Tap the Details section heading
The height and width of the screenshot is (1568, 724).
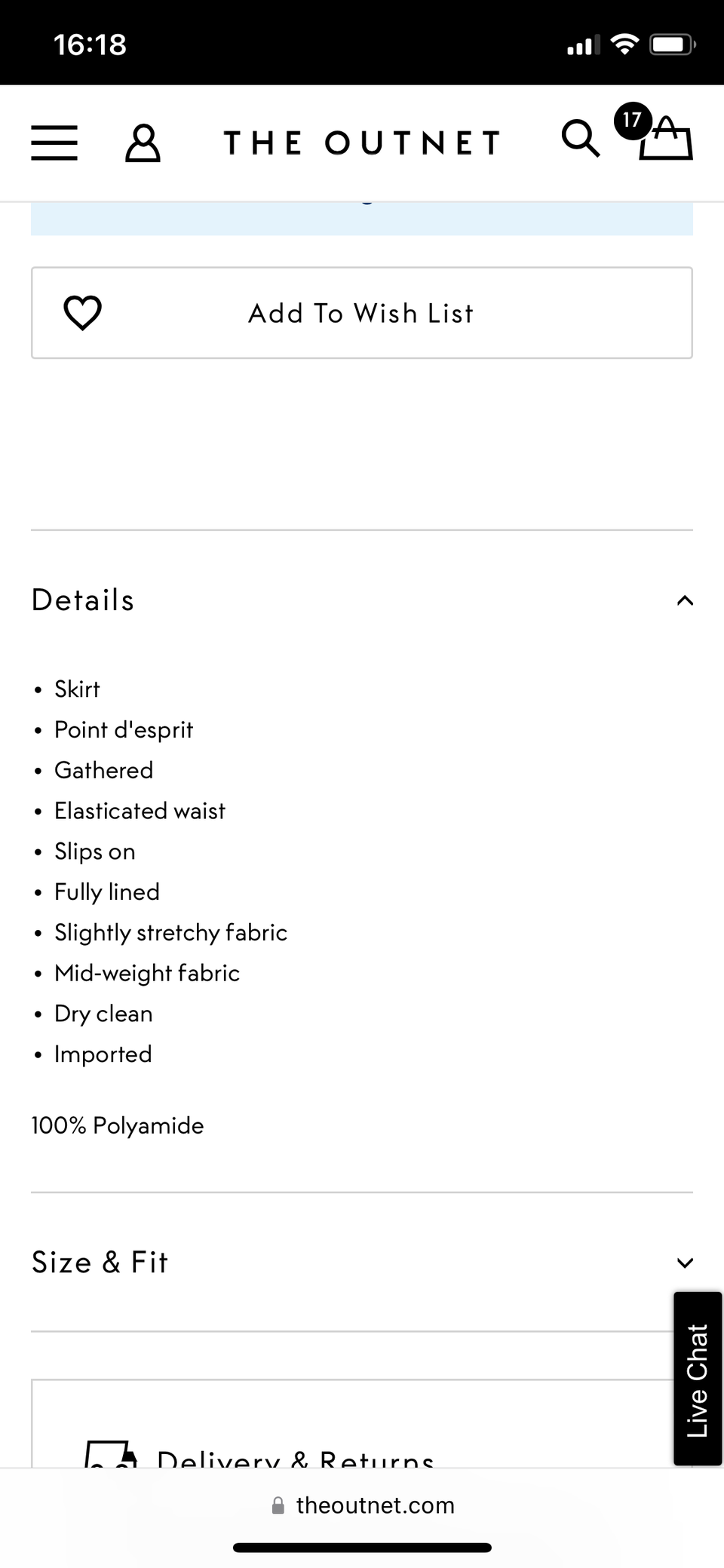(x=83, y=600)
